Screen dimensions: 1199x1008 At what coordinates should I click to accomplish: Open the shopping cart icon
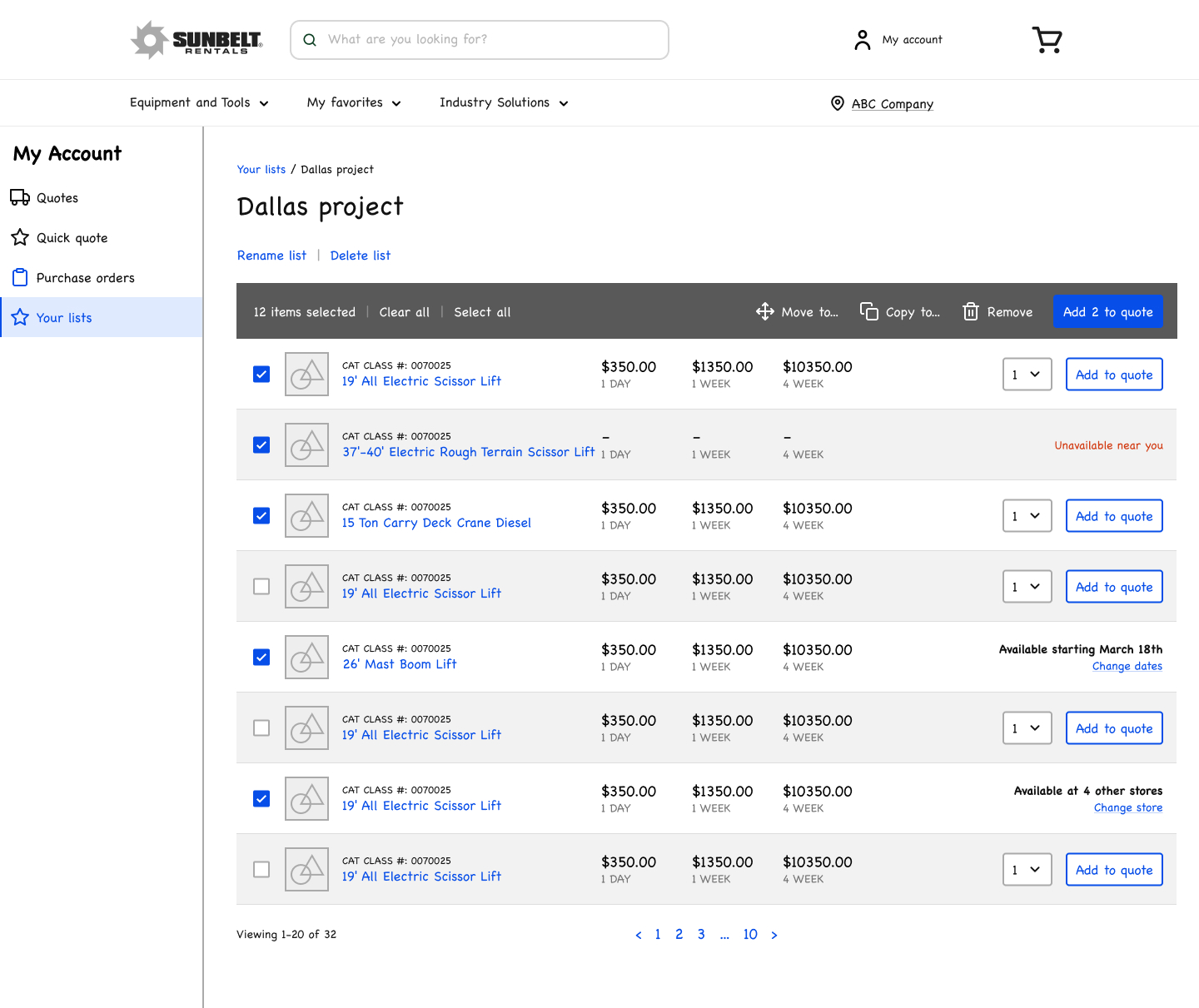tap(1047, 39)
